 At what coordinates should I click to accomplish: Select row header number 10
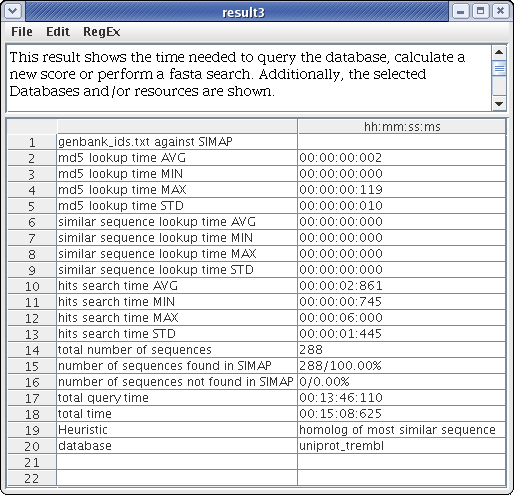[32, 286]
